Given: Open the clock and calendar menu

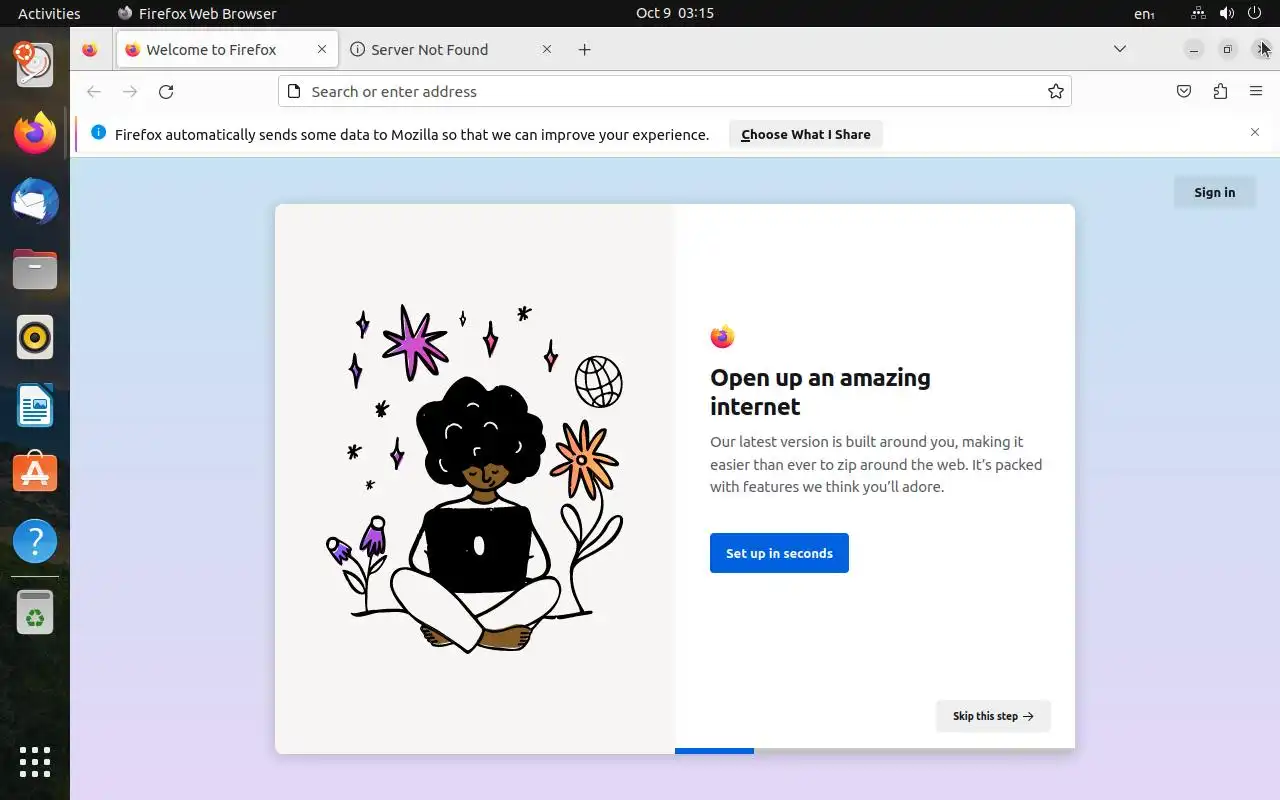Looking at the screenshot, I should tap(675, 13).
